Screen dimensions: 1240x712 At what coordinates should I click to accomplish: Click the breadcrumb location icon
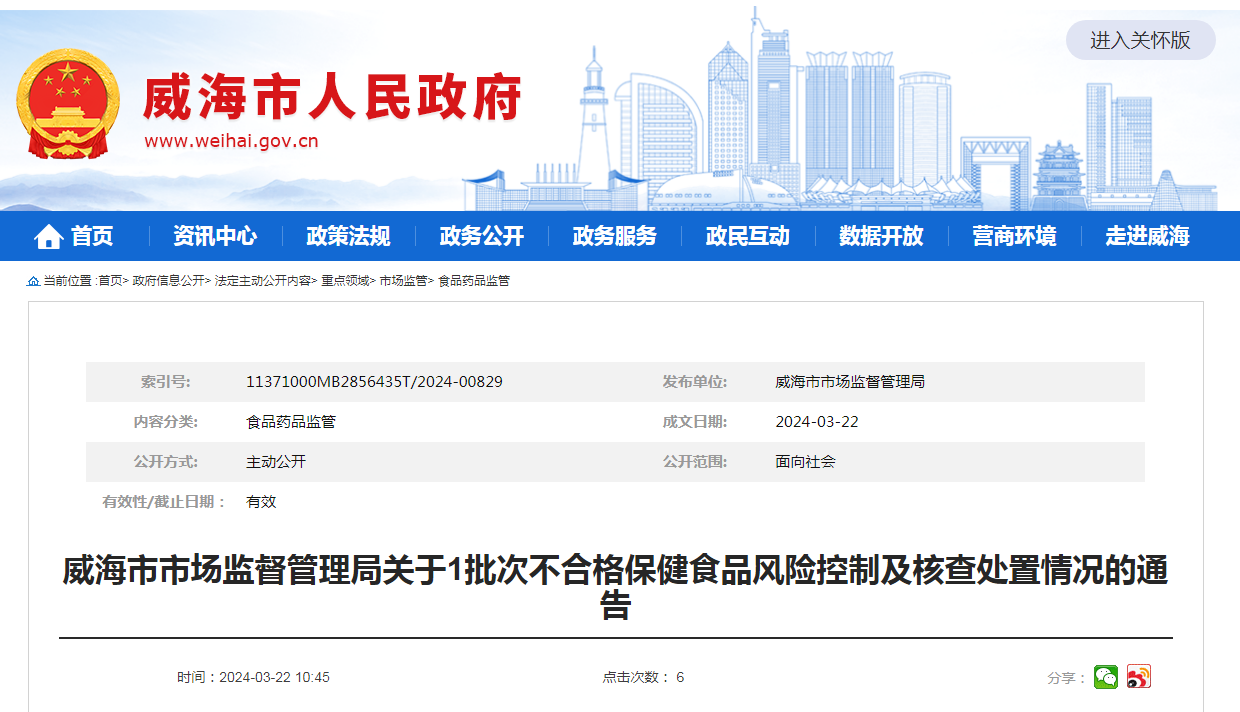(33, 281)
